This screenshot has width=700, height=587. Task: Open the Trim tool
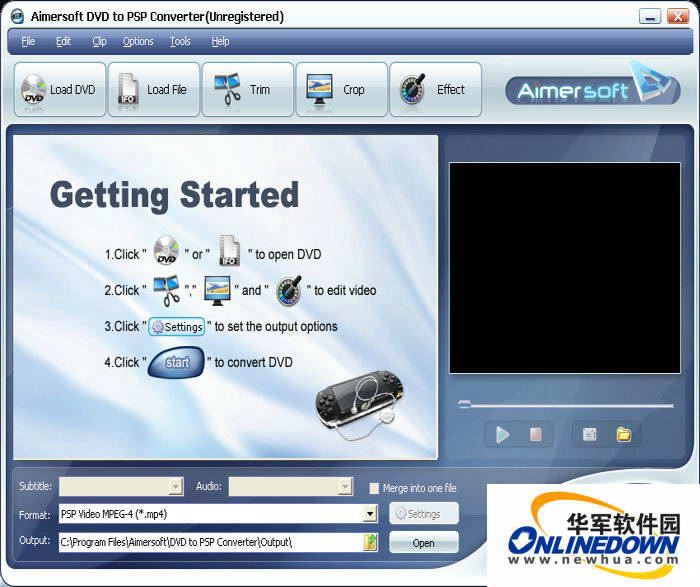click(248, 90)
